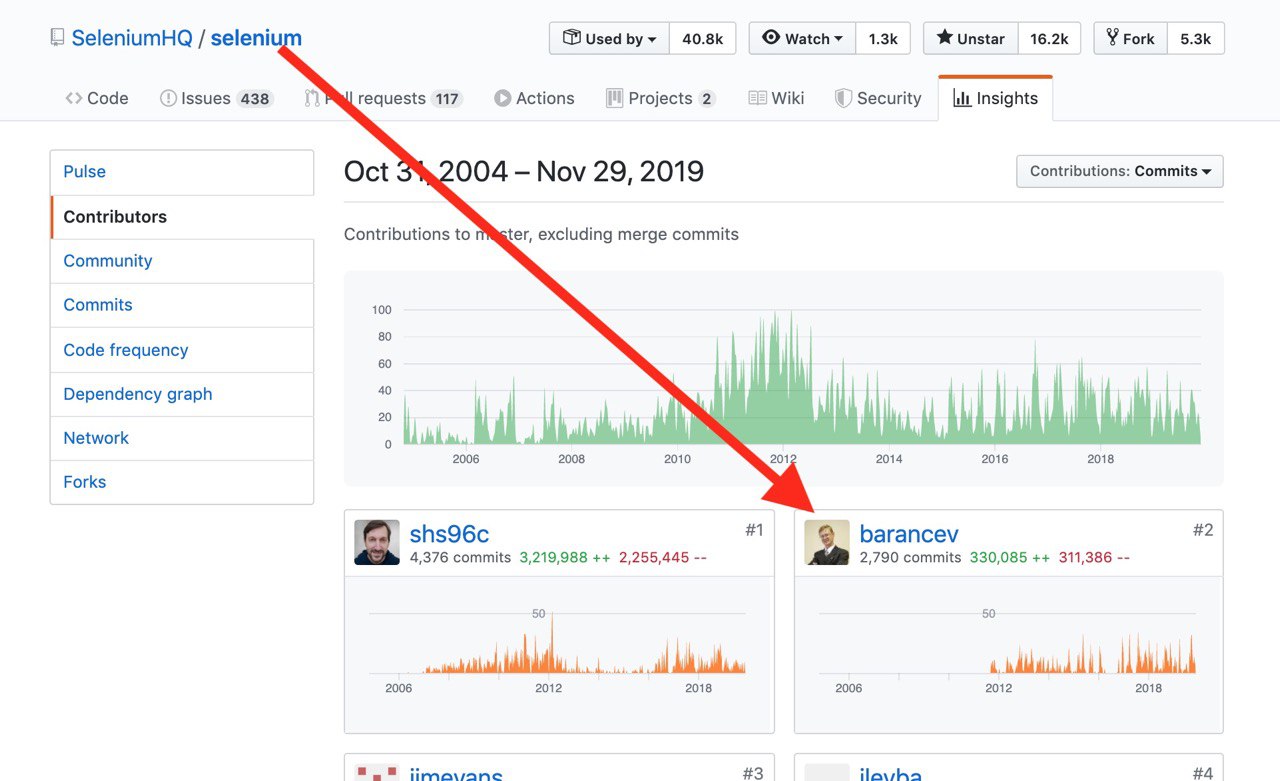Viewport: 1280px width, 781px height.
Task: Click jimevans's avatar
Action: pyautogui.click(x=377, y=772)
